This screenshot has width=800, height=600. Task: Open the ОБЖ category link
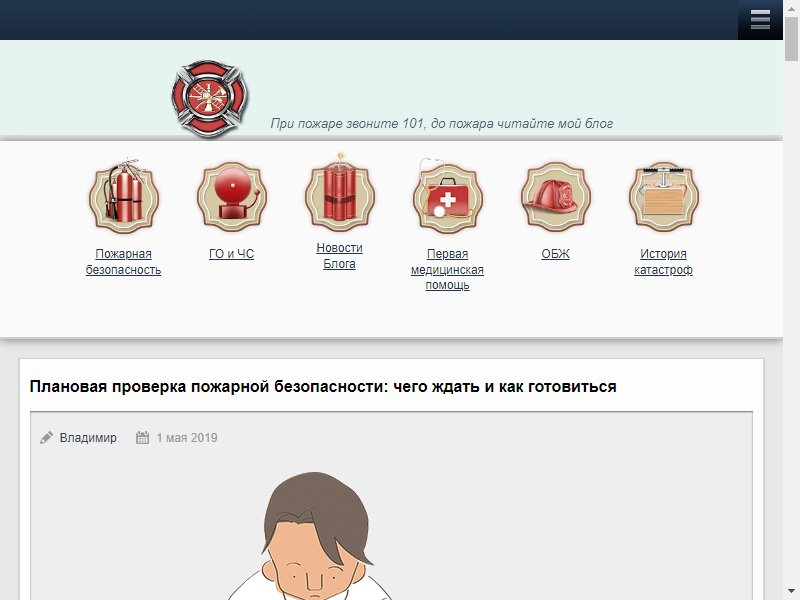(556, 254)
